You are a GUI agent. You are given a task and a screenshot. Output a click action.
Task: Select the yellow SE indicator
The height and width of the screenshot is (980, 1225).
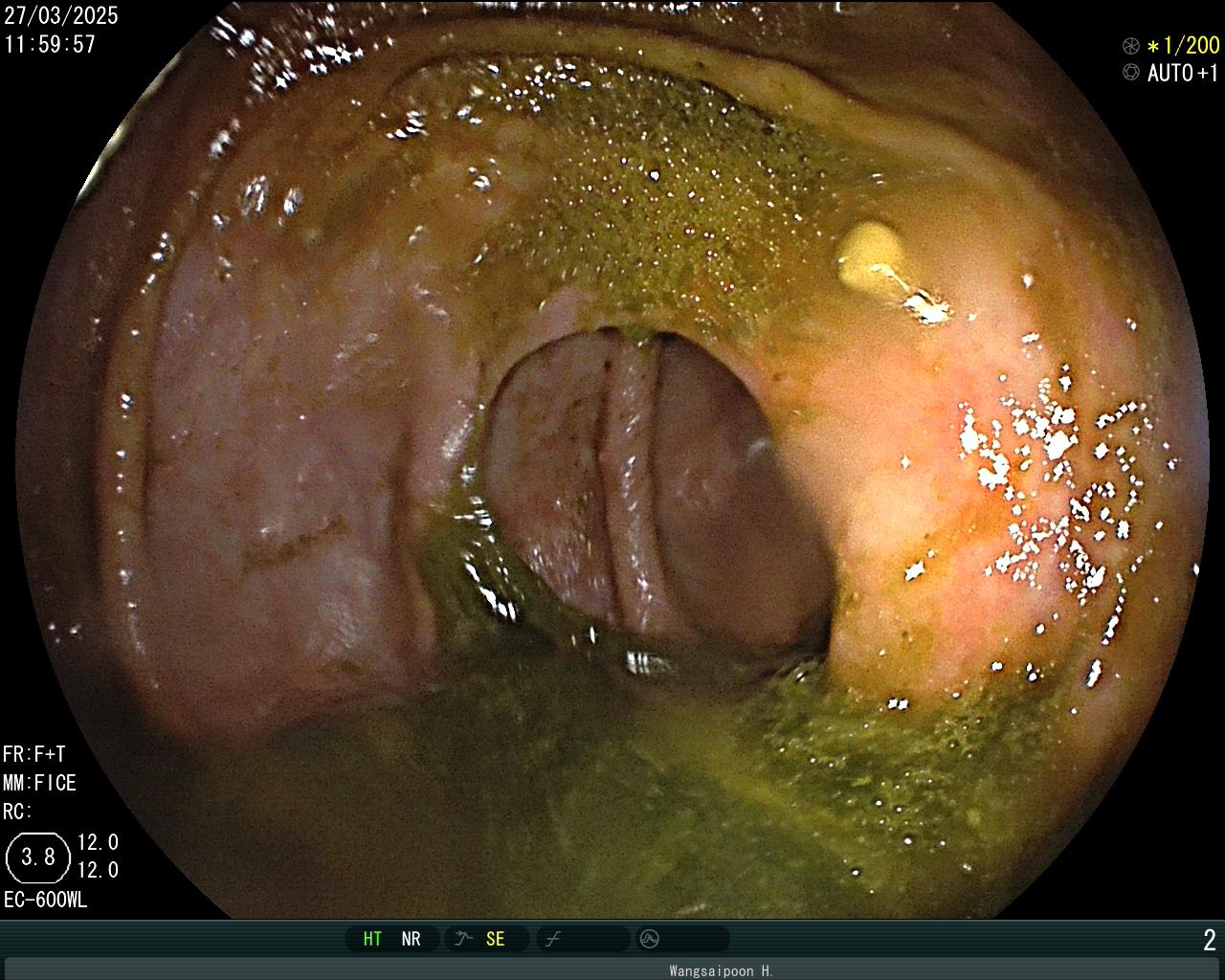(x=495, y=939)
